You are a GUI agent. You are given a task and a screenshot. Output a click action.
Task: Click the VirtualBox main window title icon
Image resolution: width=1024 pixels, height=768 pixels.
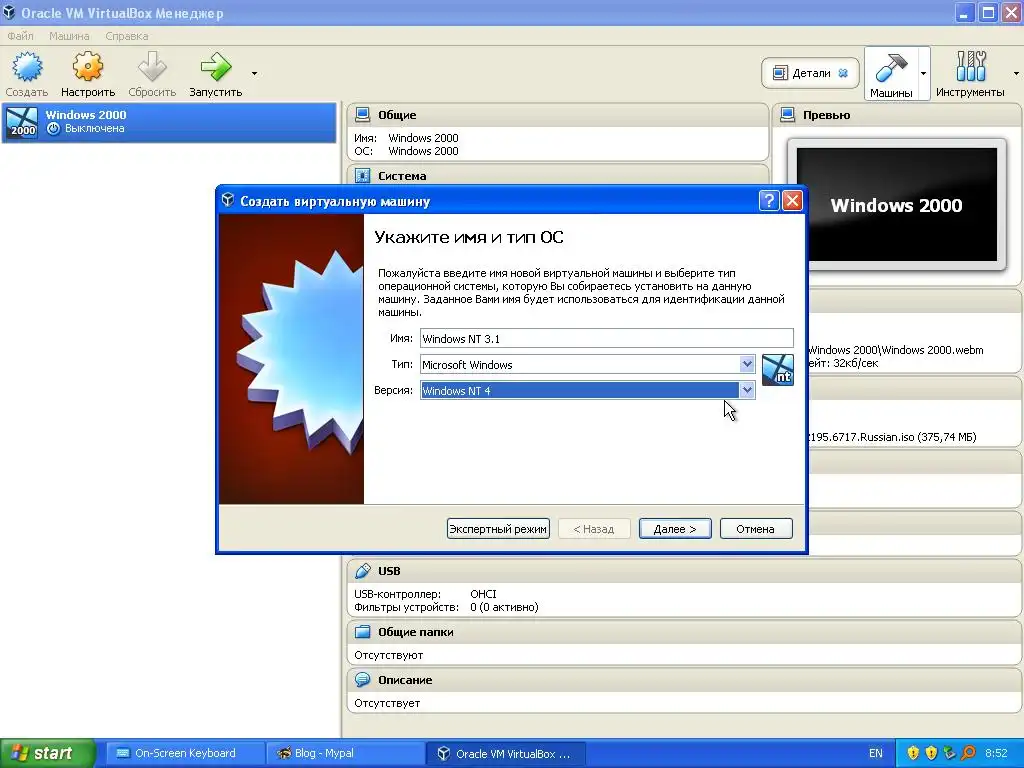[x=8, y=12]
